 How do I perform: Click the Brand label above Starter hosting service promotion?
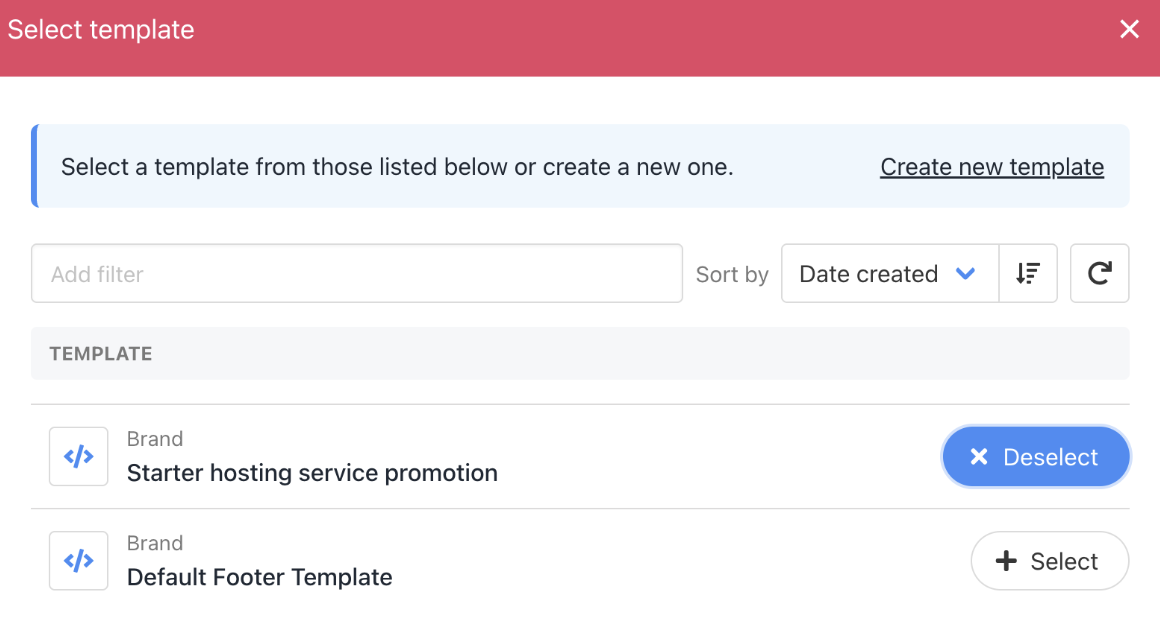[155, 439]
